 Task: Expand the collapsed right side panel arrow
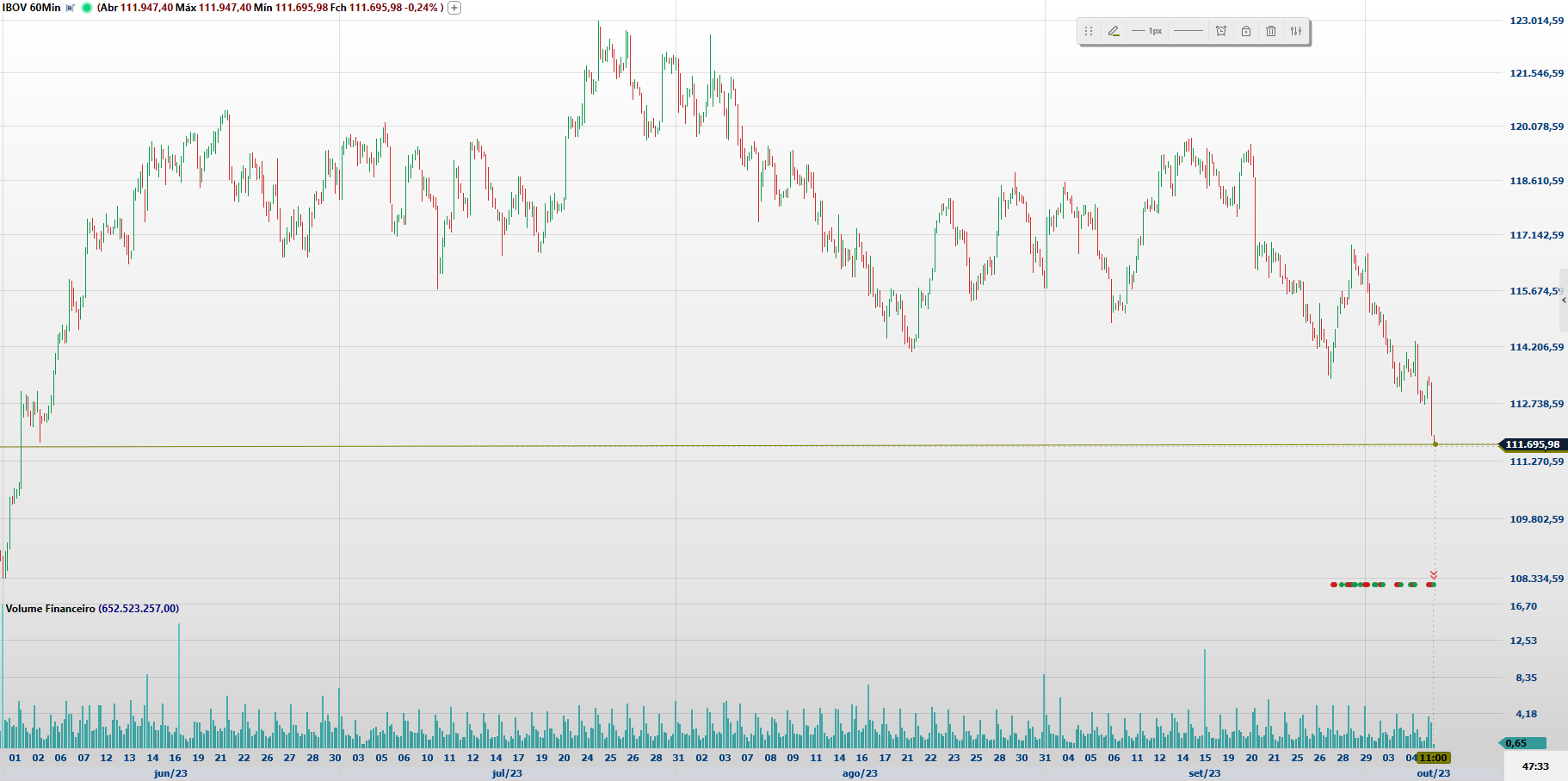coord(1563,301)
